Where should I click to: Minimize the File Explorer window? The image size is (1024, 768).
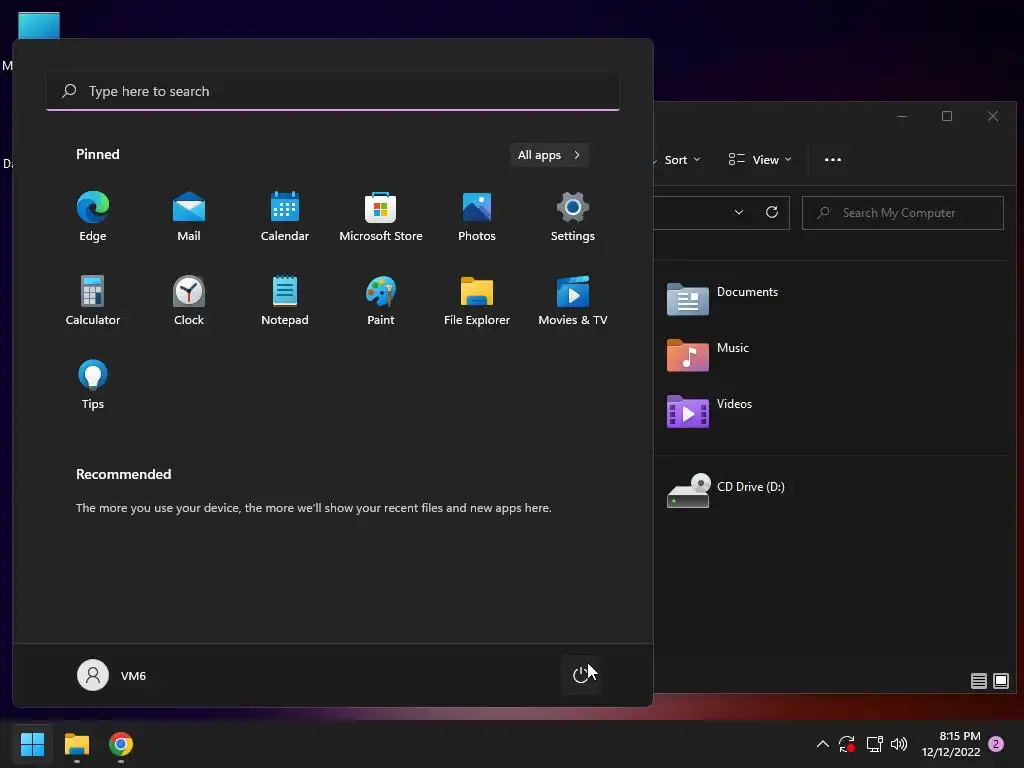[x=902, y=116]
